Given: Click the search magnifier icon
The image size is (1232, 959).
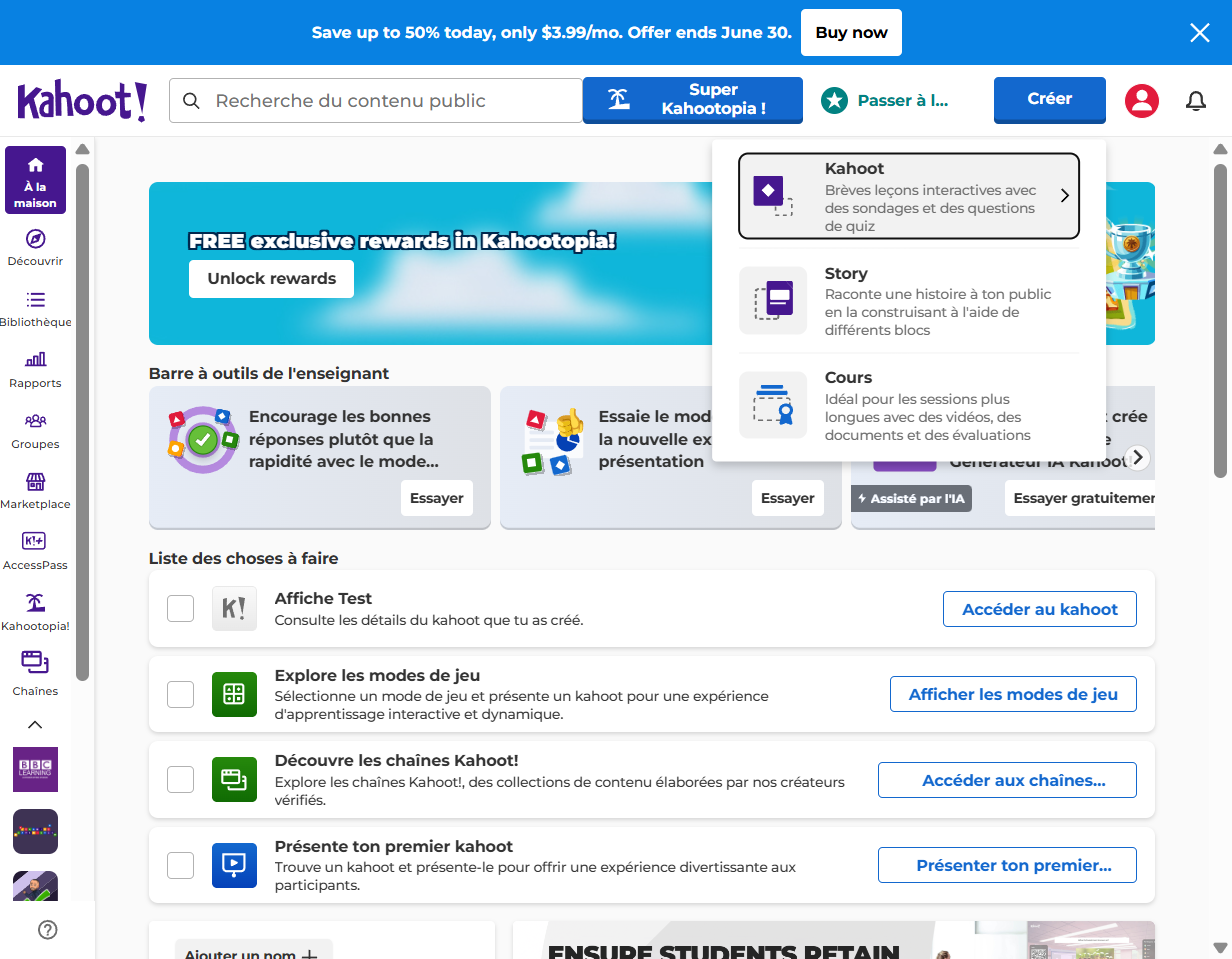Looking at the screenshot, I should coord(191,101).
